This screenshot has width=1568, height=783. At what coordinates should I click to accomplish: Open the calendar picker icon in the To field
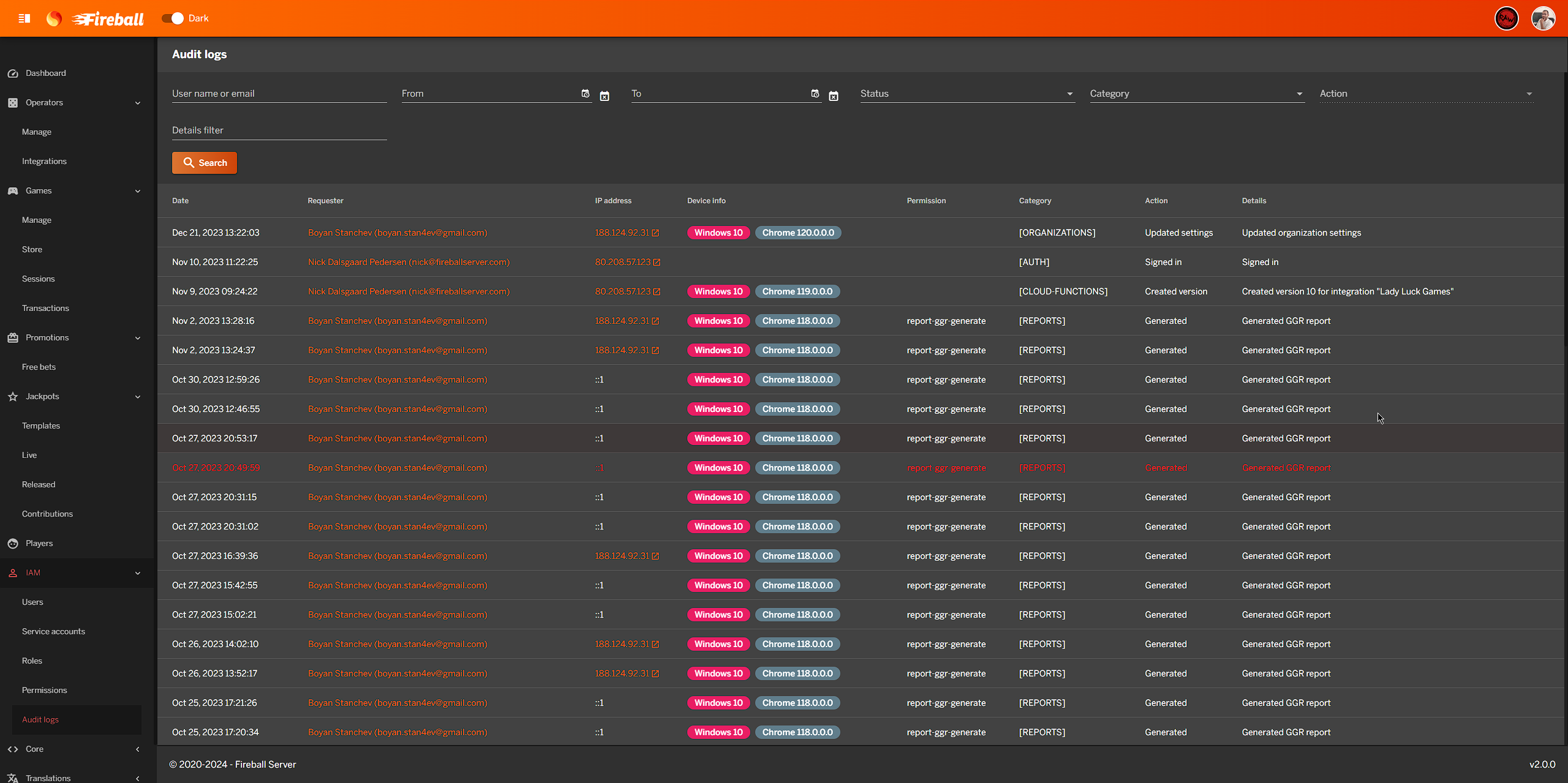coord(815,94)
